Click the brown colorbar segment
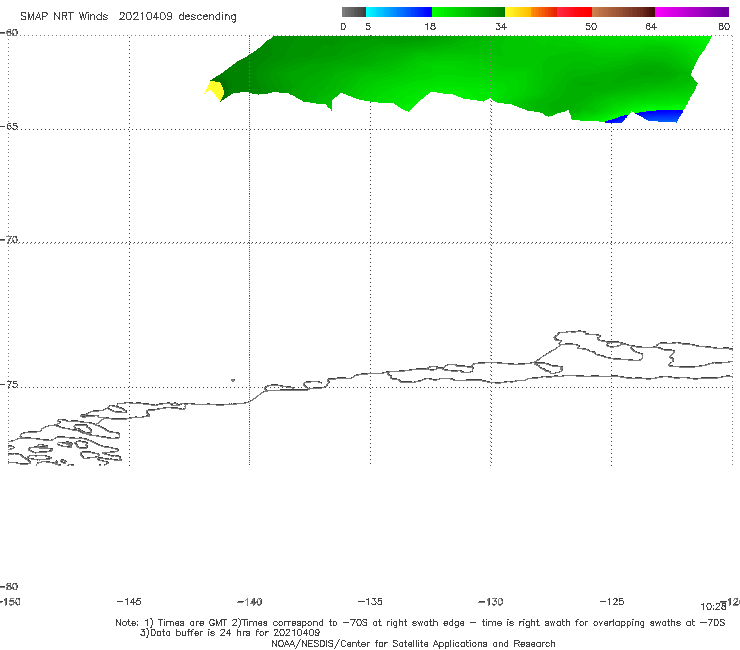 (x=623, y=12)
